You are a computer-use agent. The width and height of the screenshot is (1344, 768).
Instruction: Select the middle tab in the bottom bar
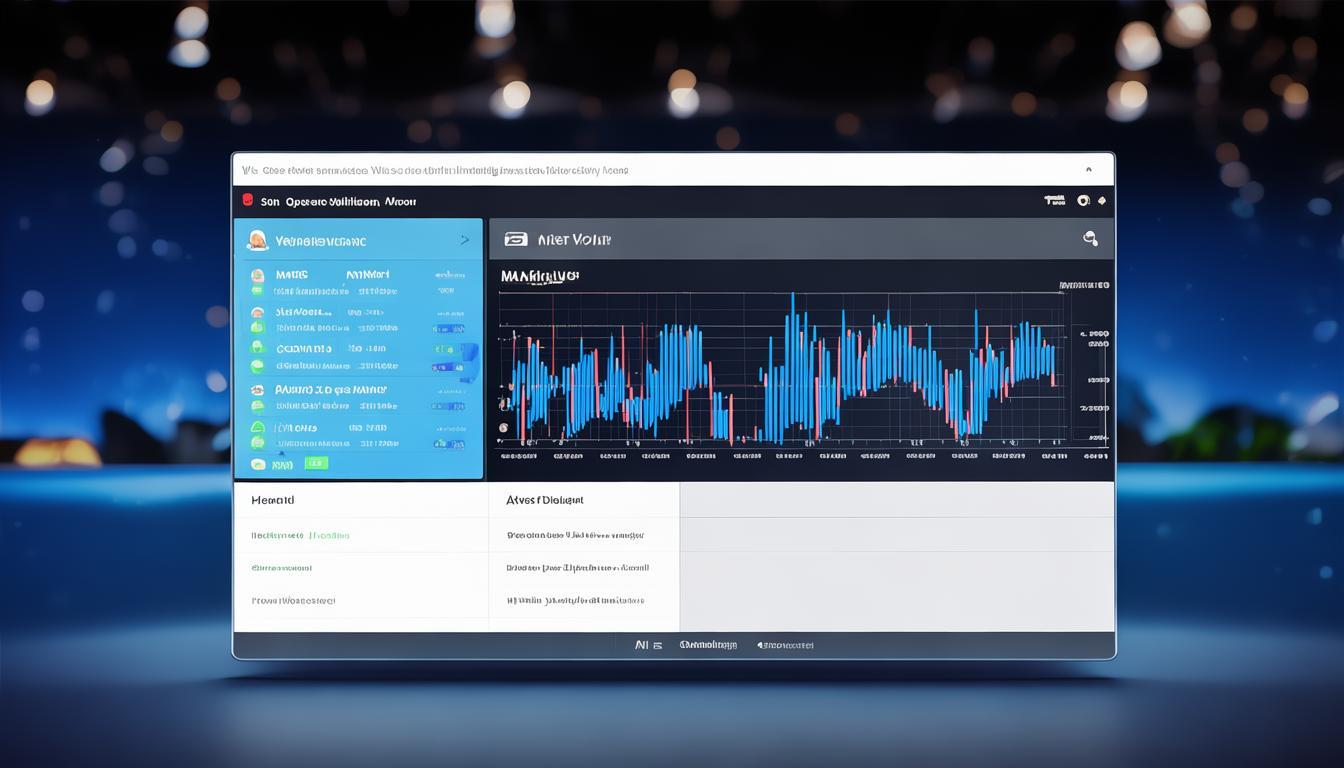pyautogui.click(x=708, y=645)
